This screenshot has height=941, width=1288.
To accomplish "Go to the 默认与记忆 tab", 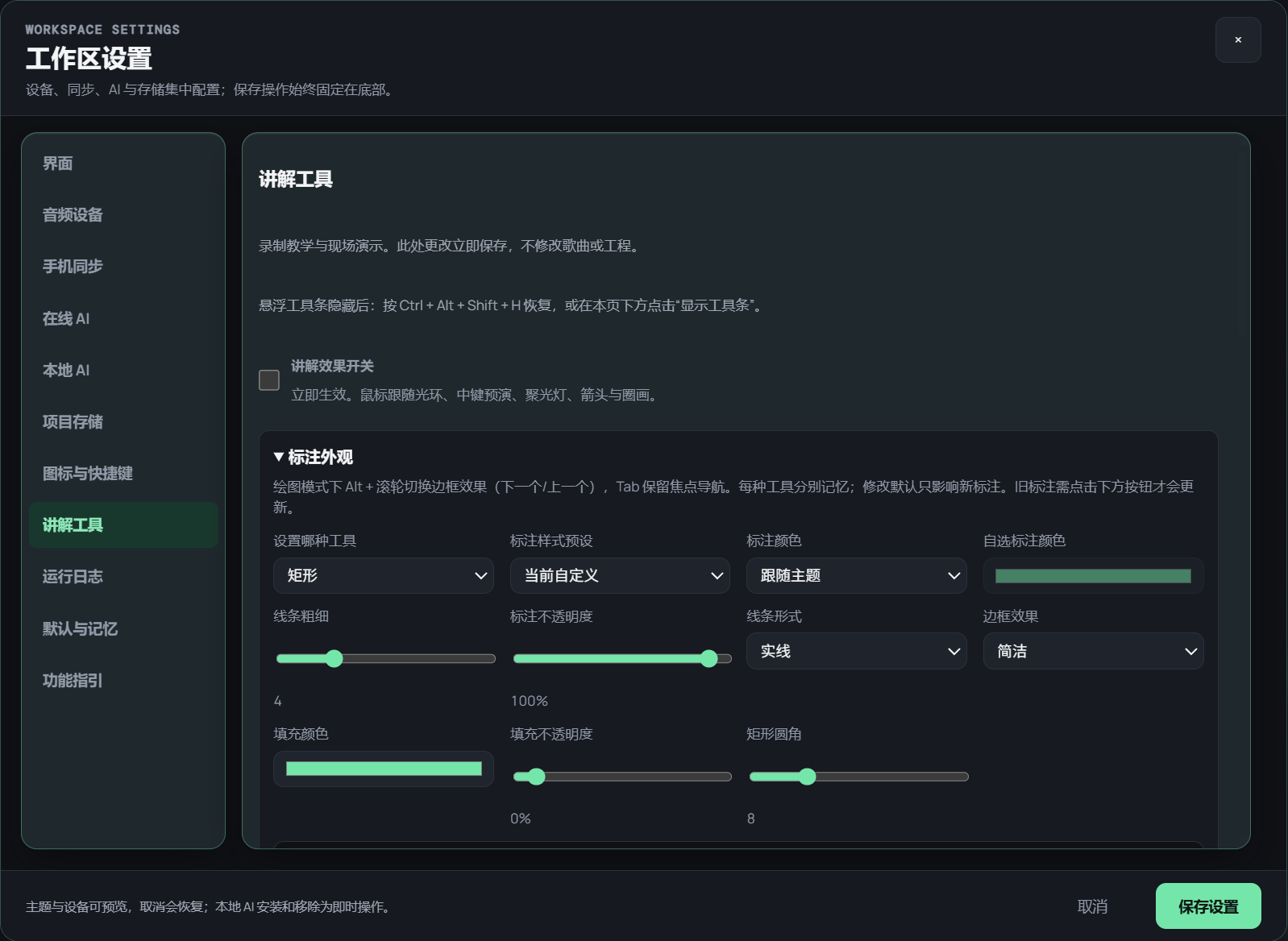I will pos(123,628).
